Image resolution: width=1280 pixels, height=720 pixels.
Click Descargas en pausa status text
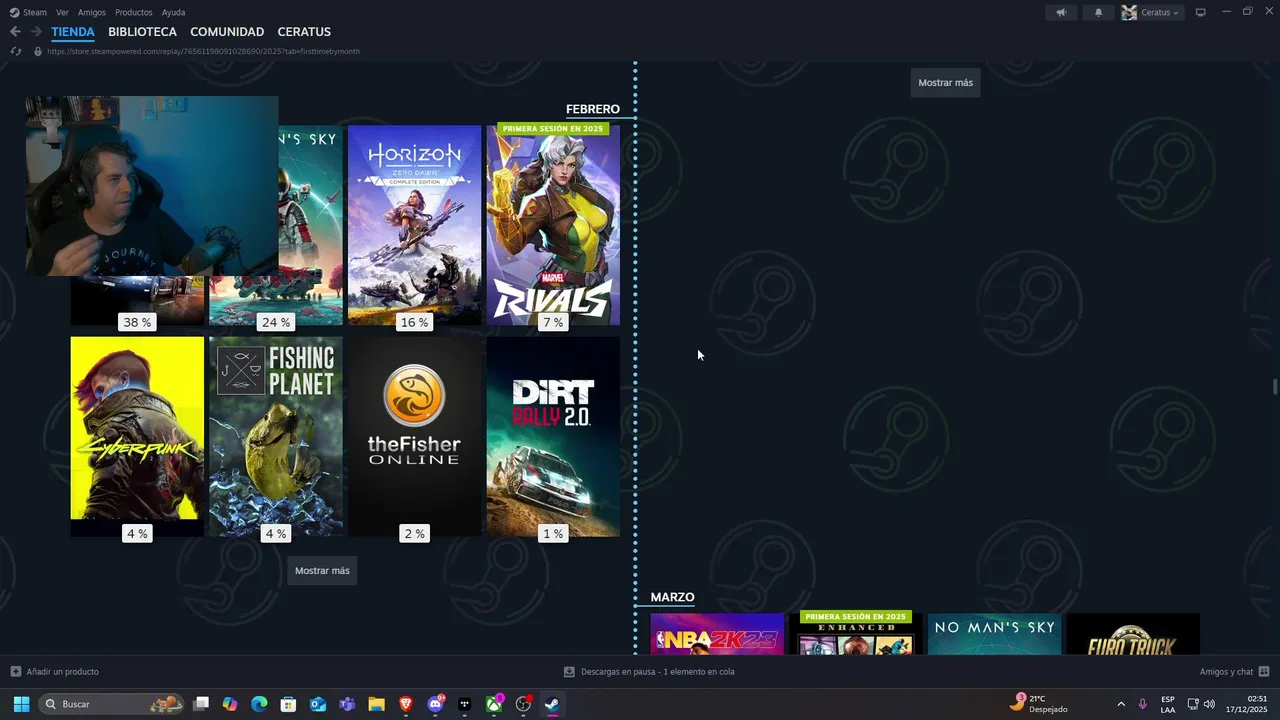tap(658, 671)
